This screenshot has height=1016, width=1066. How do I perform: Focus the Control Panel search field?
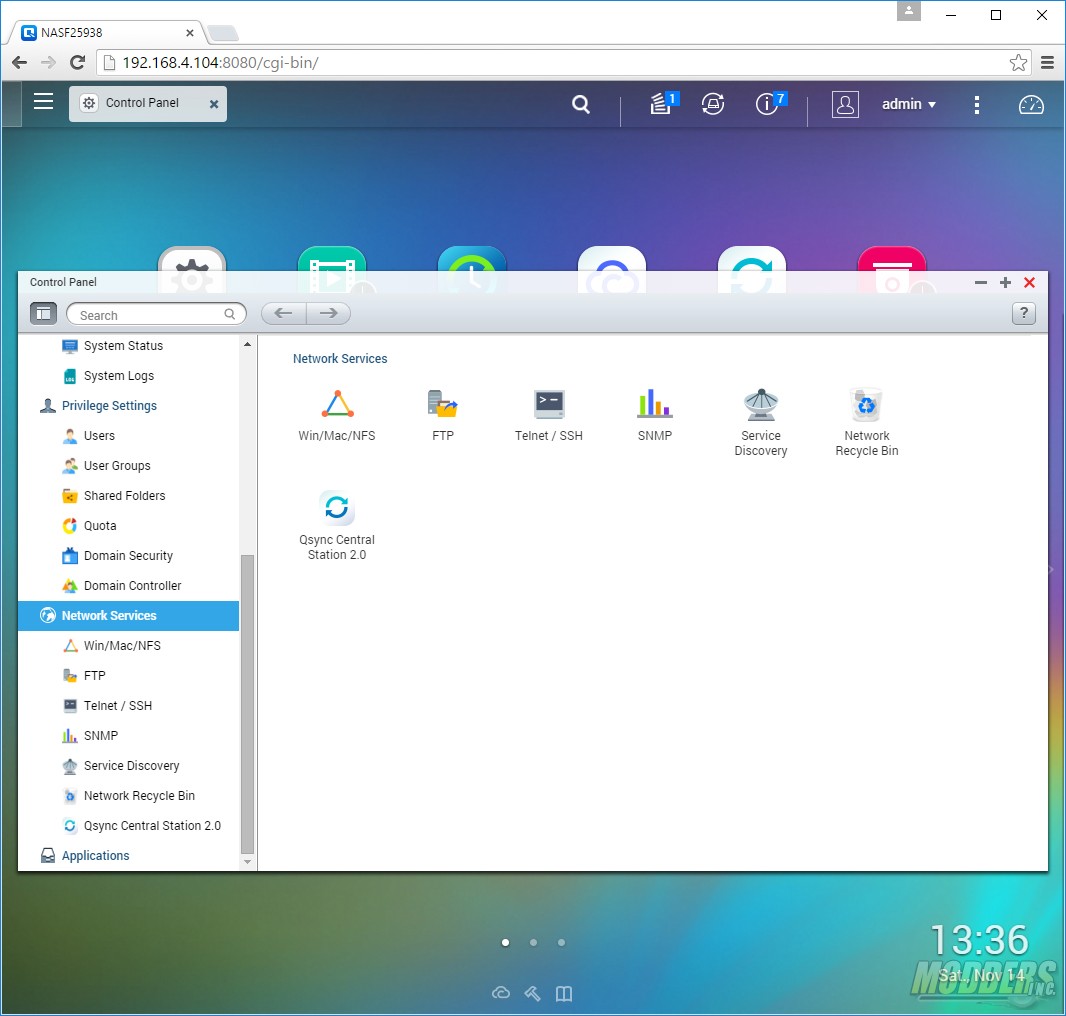tap(156, 314)
